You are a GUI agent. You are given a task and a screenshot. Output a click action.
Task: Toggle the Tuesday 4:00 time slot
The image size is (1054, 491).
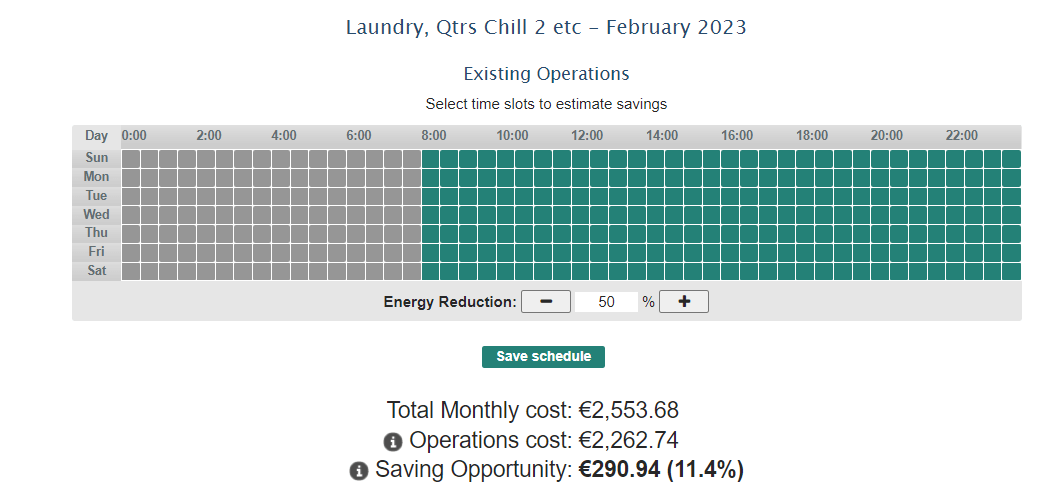pos(281,196)
